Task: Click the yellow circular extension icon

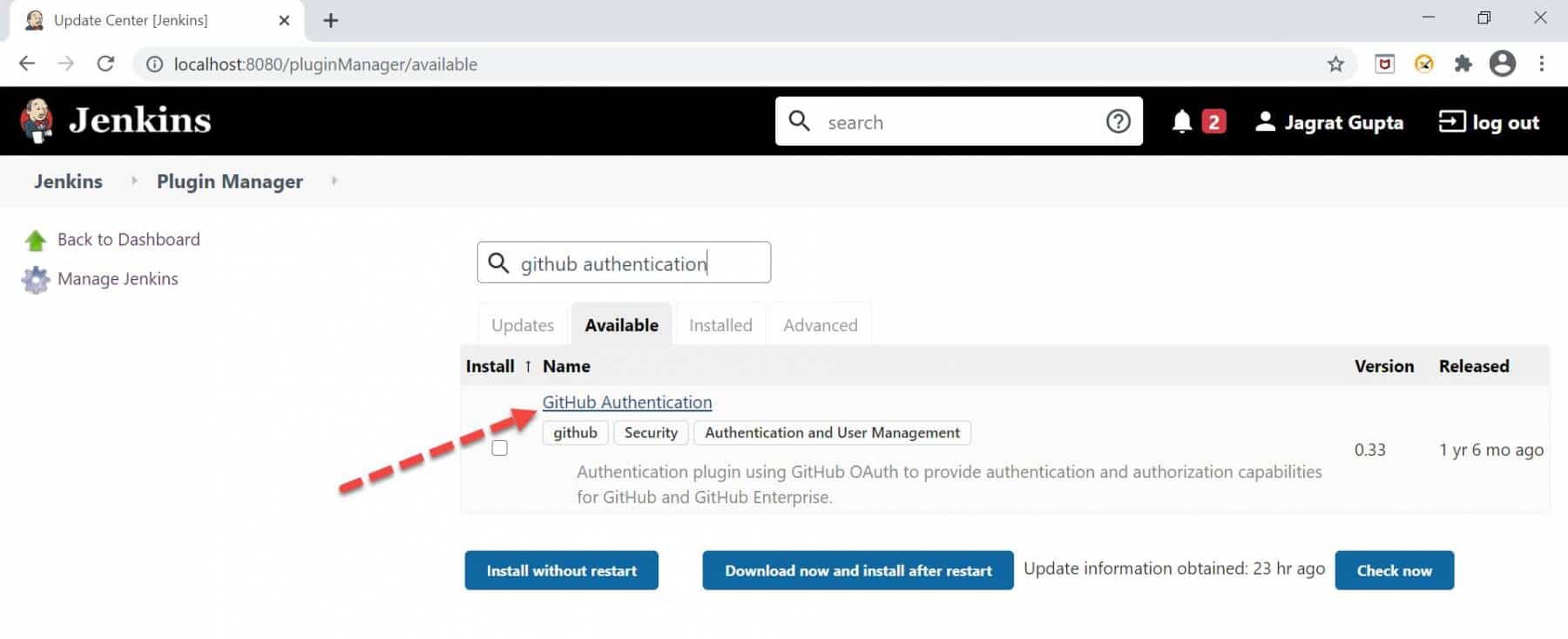Action: (x=1424, y=64)
